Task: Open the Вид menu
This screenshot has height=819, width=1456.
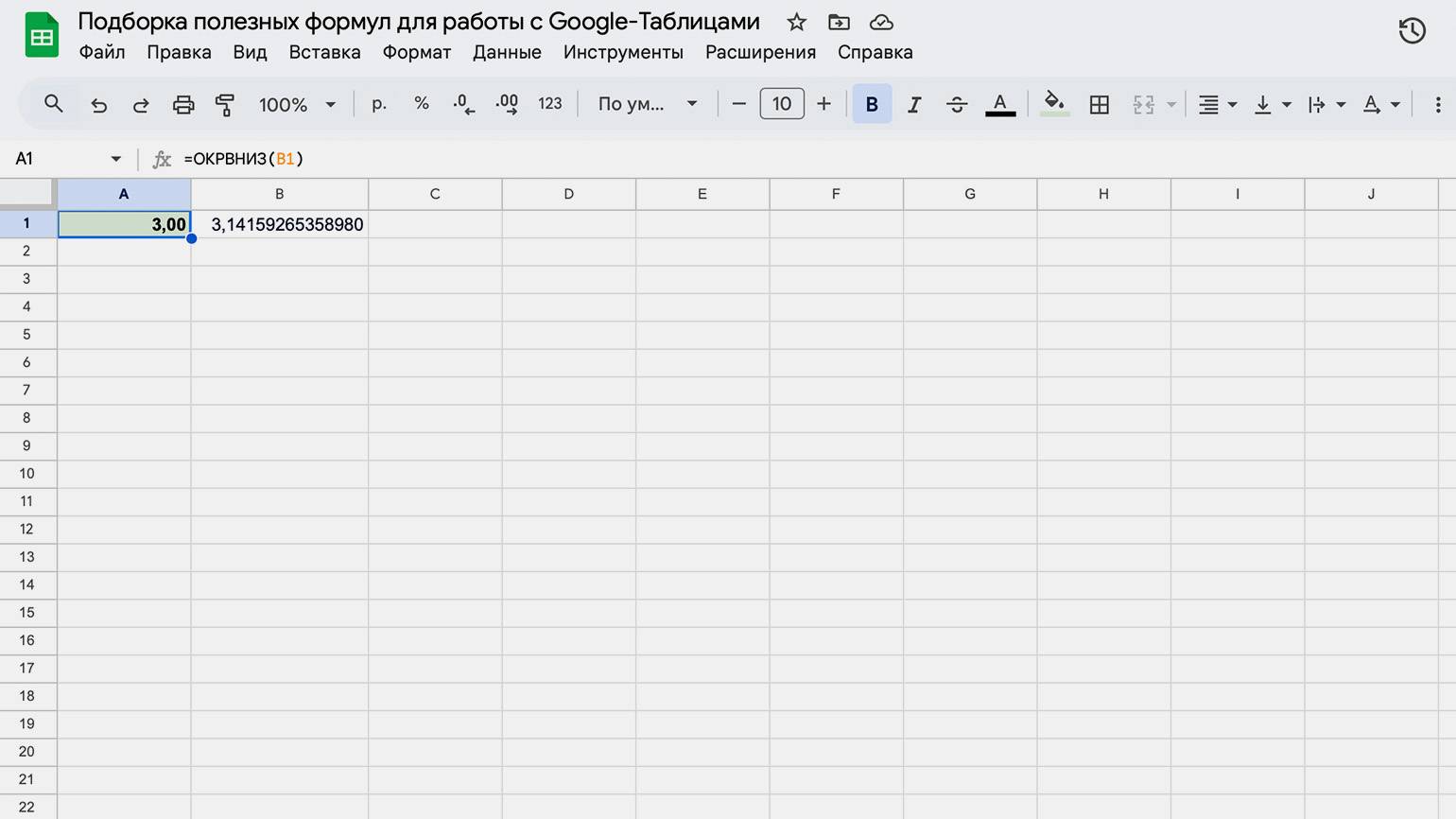Action: point(250,52)
